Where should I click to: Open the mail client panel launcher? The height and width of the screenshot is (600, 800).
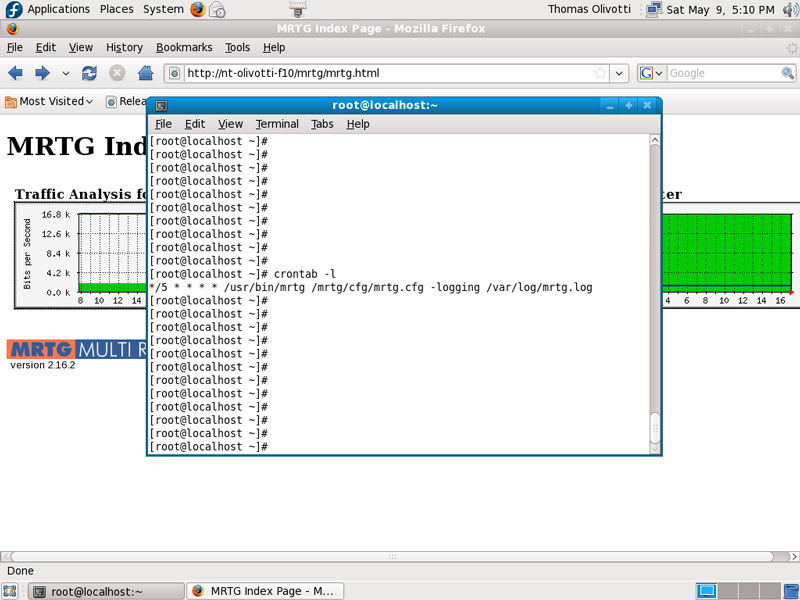click(218, 9)
